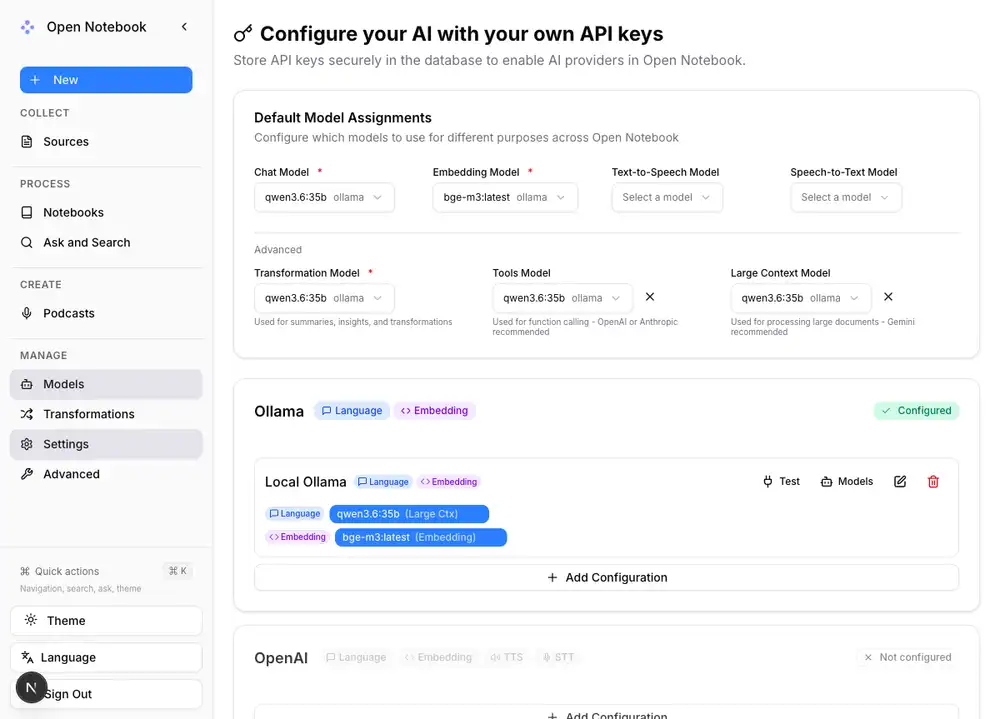The height and width of the screenshot is (719, 1000).
Task: Click the edit pencil icon for Local Ollama
Action: pos(900,481)
